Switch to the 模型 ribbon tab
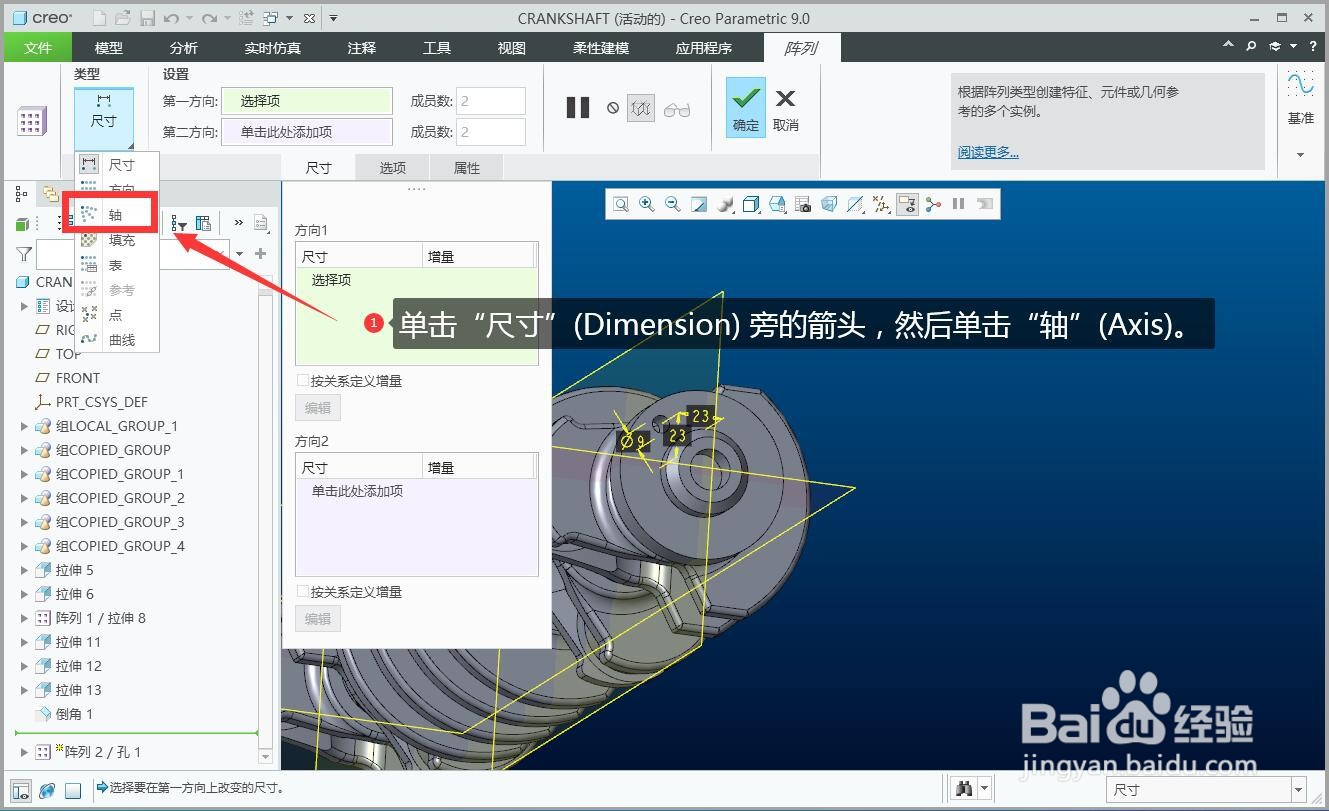The width and height of the screenshot is (1329, 811). click(109, 47)
